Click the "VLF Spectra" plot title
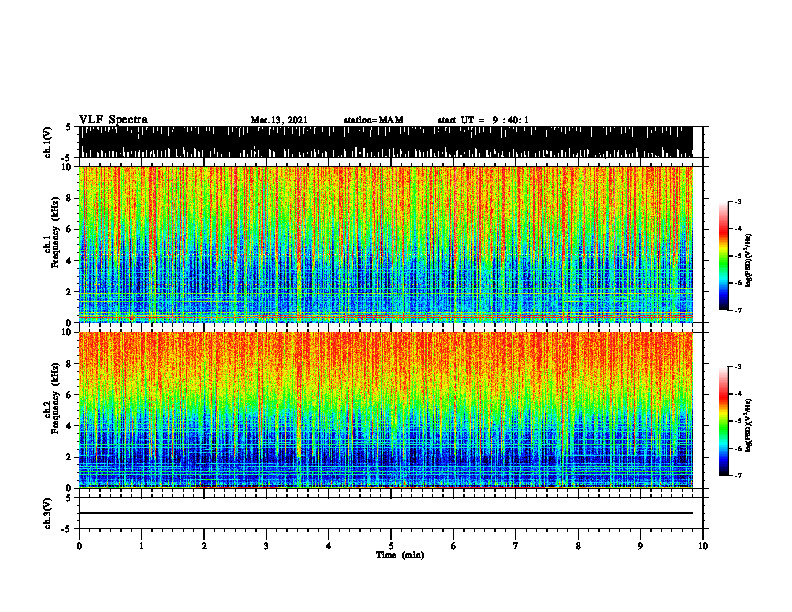The width and height of the screenshot is (792, 612). [113, 120]
